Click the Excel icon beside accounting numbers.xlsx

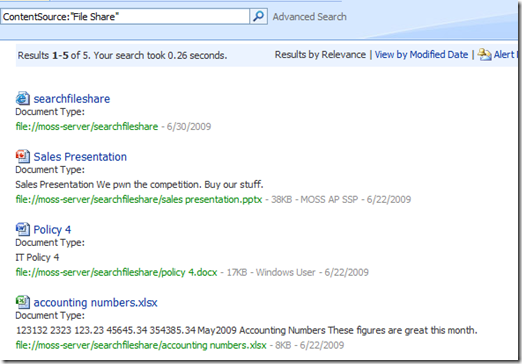(22, 302)
